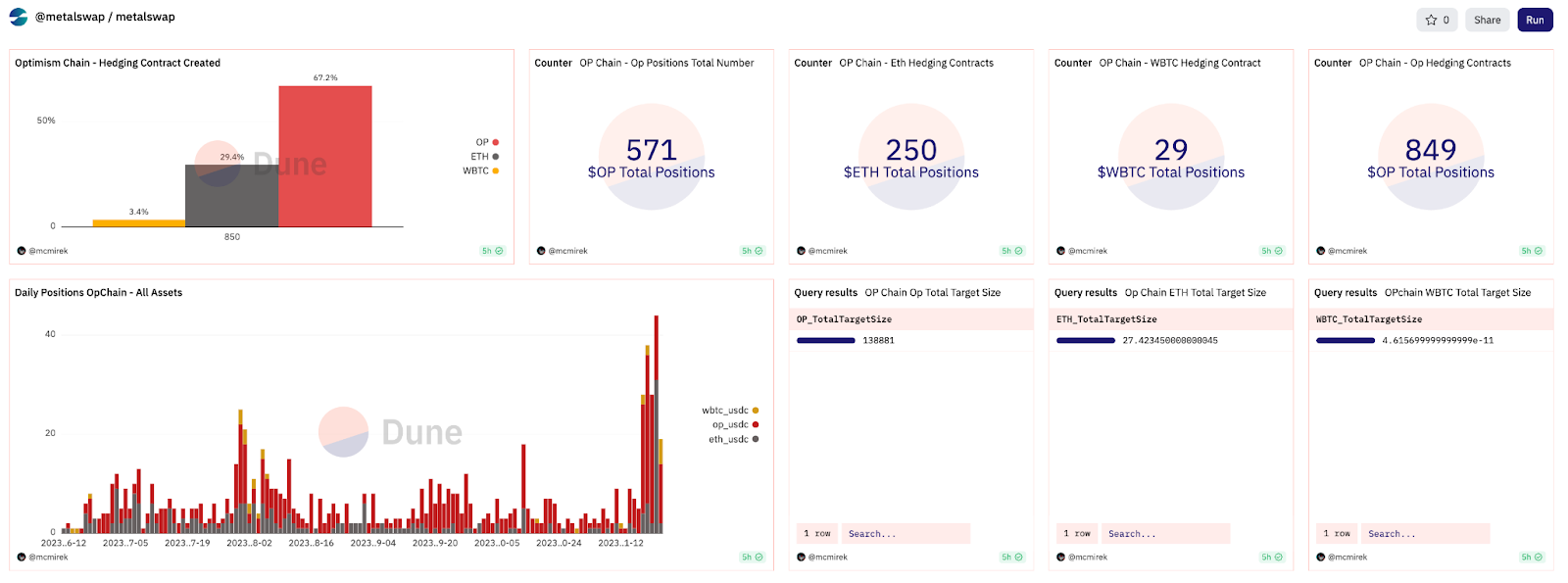Open the Optimism Chain - Hedging Contract Created title
This screenshot has height=583, width=1568.
tap(118, 63)
